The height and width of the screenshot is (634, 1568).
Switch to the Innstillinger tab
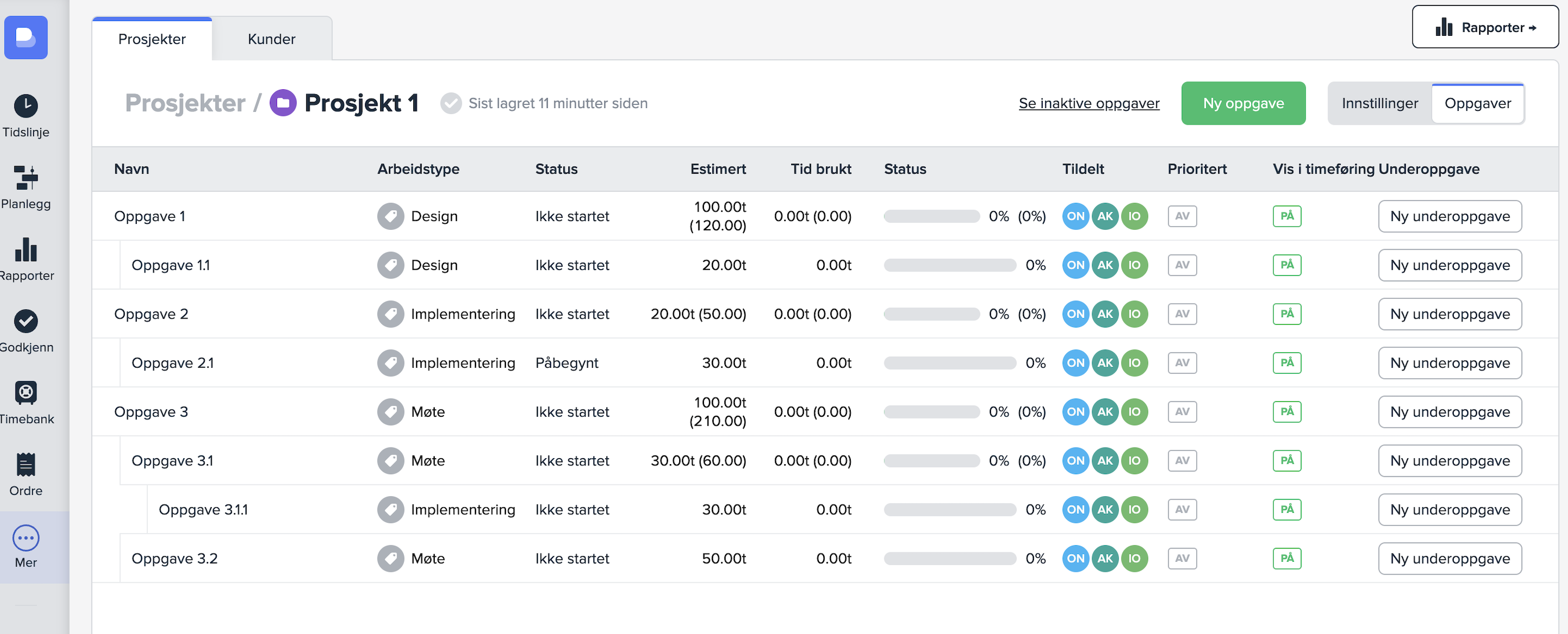1379,104
